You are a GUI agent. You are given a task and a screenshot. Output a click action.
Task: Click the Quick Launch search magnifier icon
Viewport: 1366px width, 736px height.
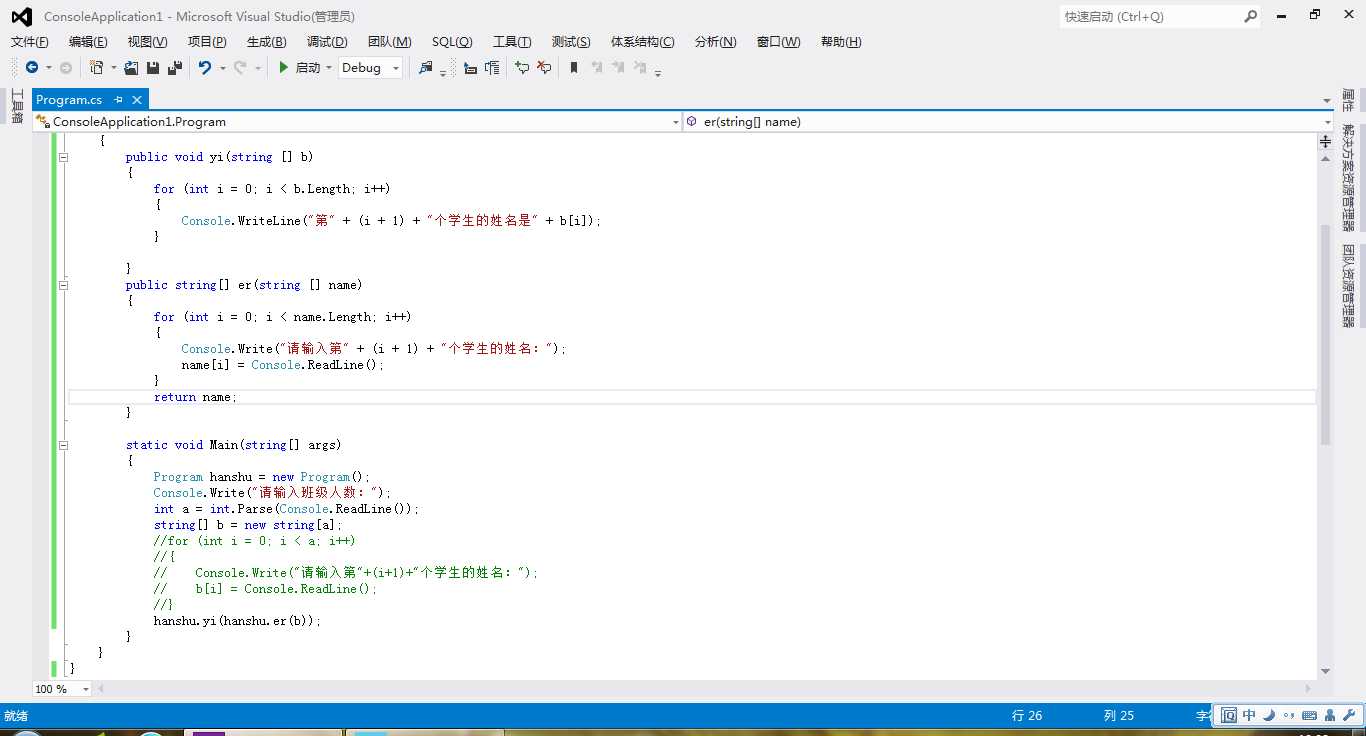tap(1250, 16)
